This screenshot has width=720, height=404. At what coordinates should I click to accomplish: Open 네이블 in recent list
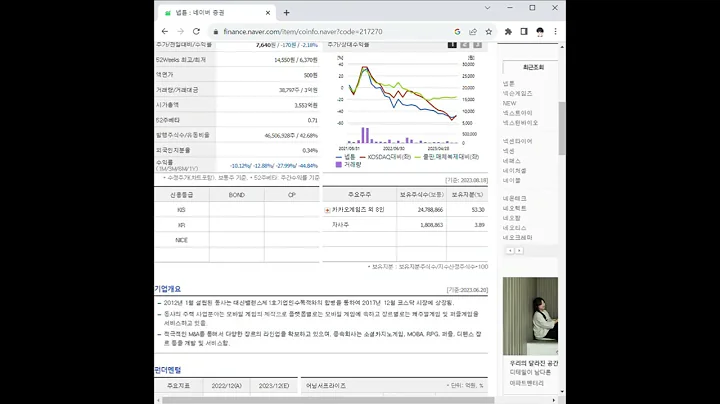512,180
